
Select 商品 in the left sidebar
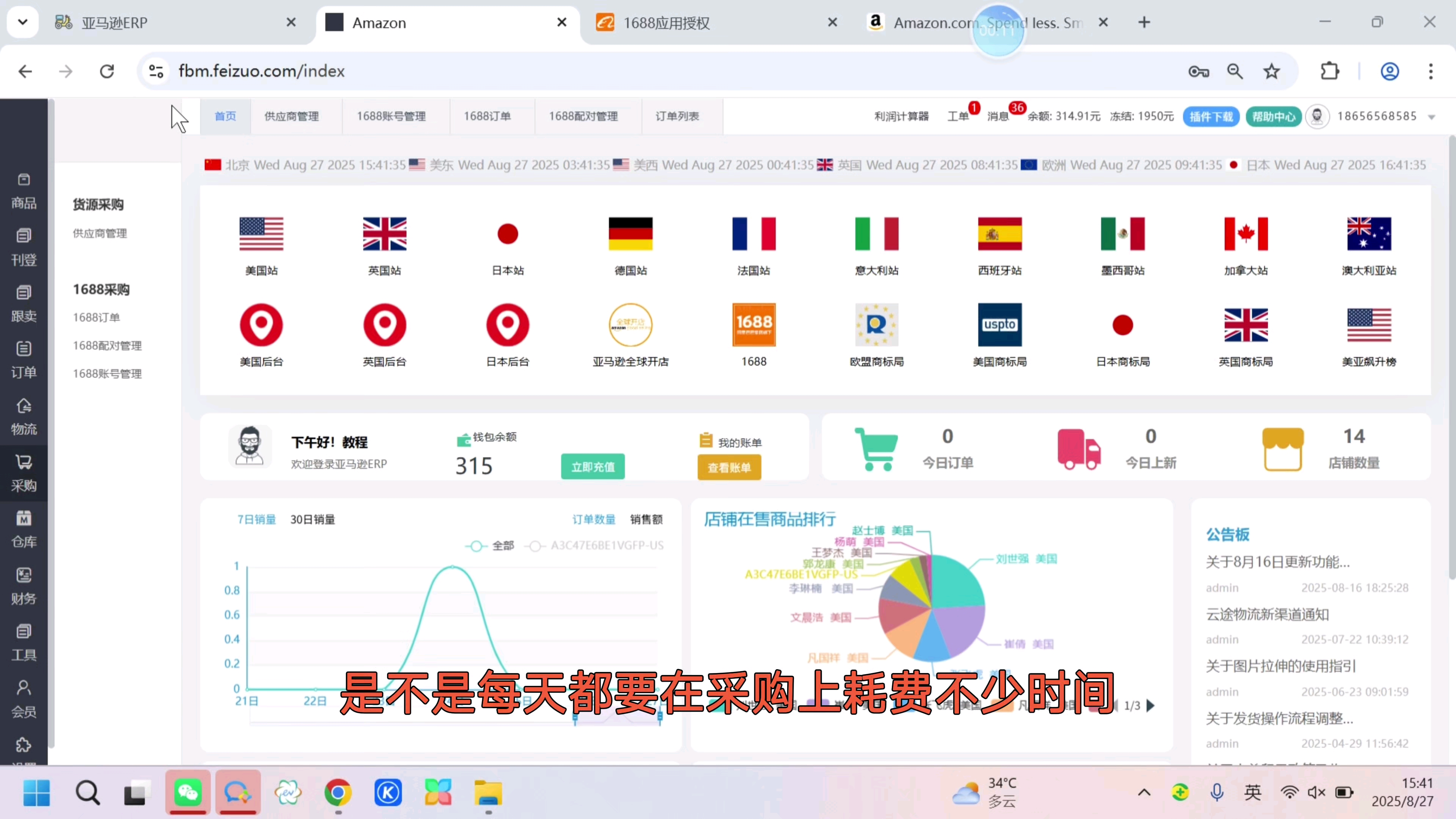click(x=24, y=192)
